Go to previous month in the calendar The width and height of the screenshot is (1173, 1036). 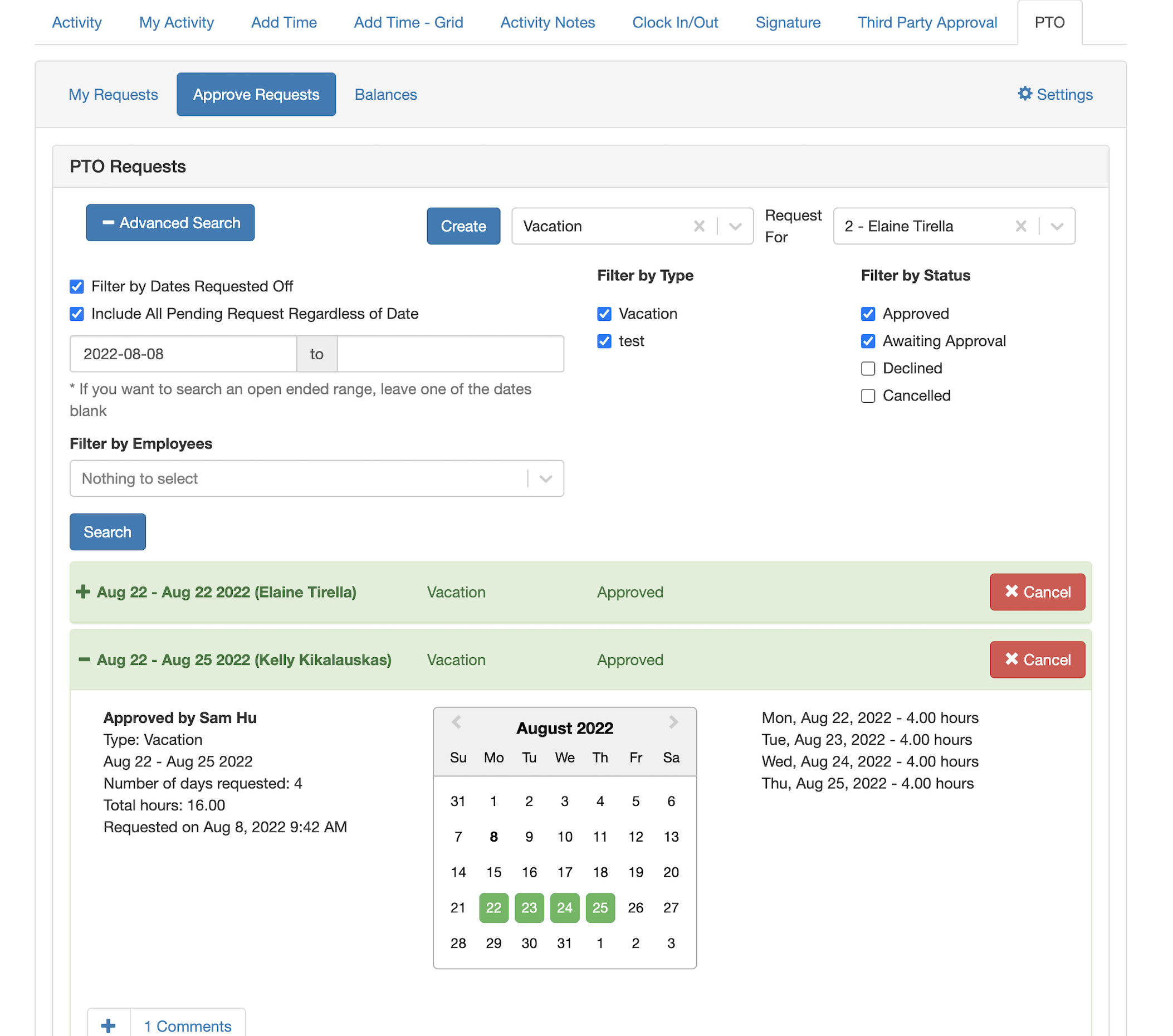(x=456, y=722)
